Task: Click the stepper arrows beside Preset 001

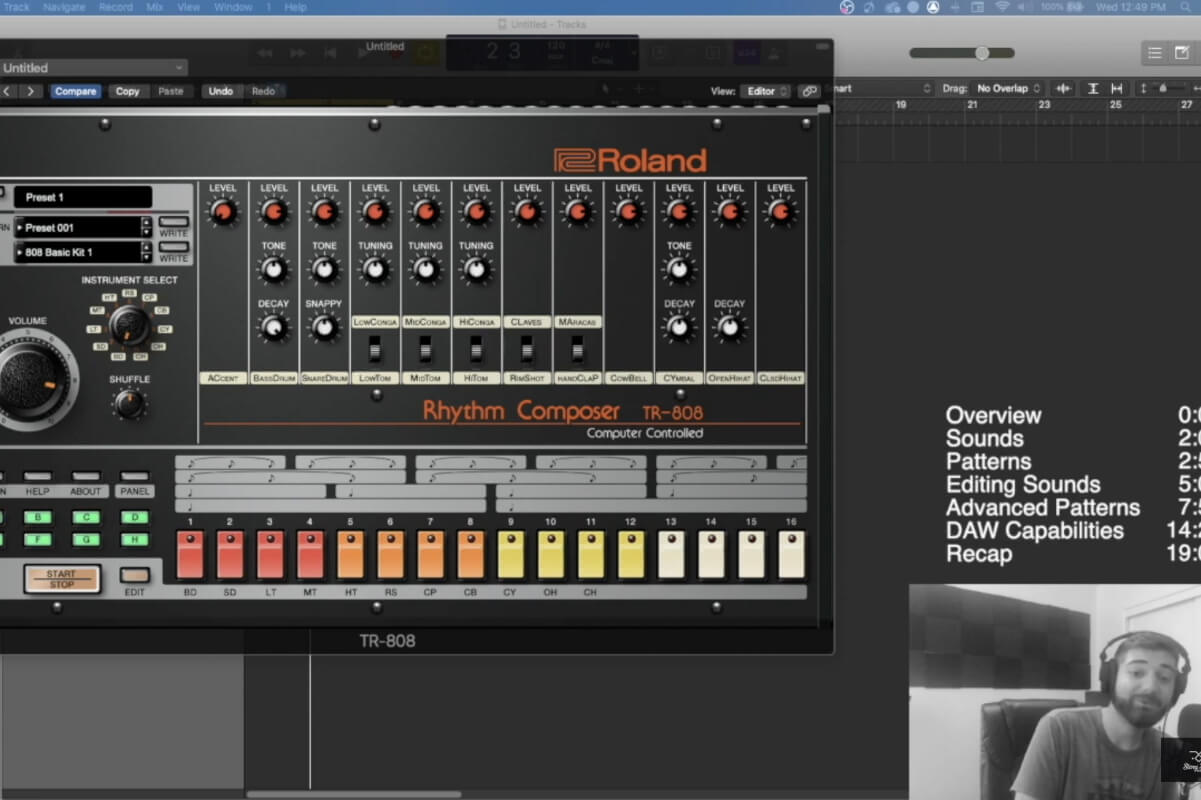Action: point(147,228)
